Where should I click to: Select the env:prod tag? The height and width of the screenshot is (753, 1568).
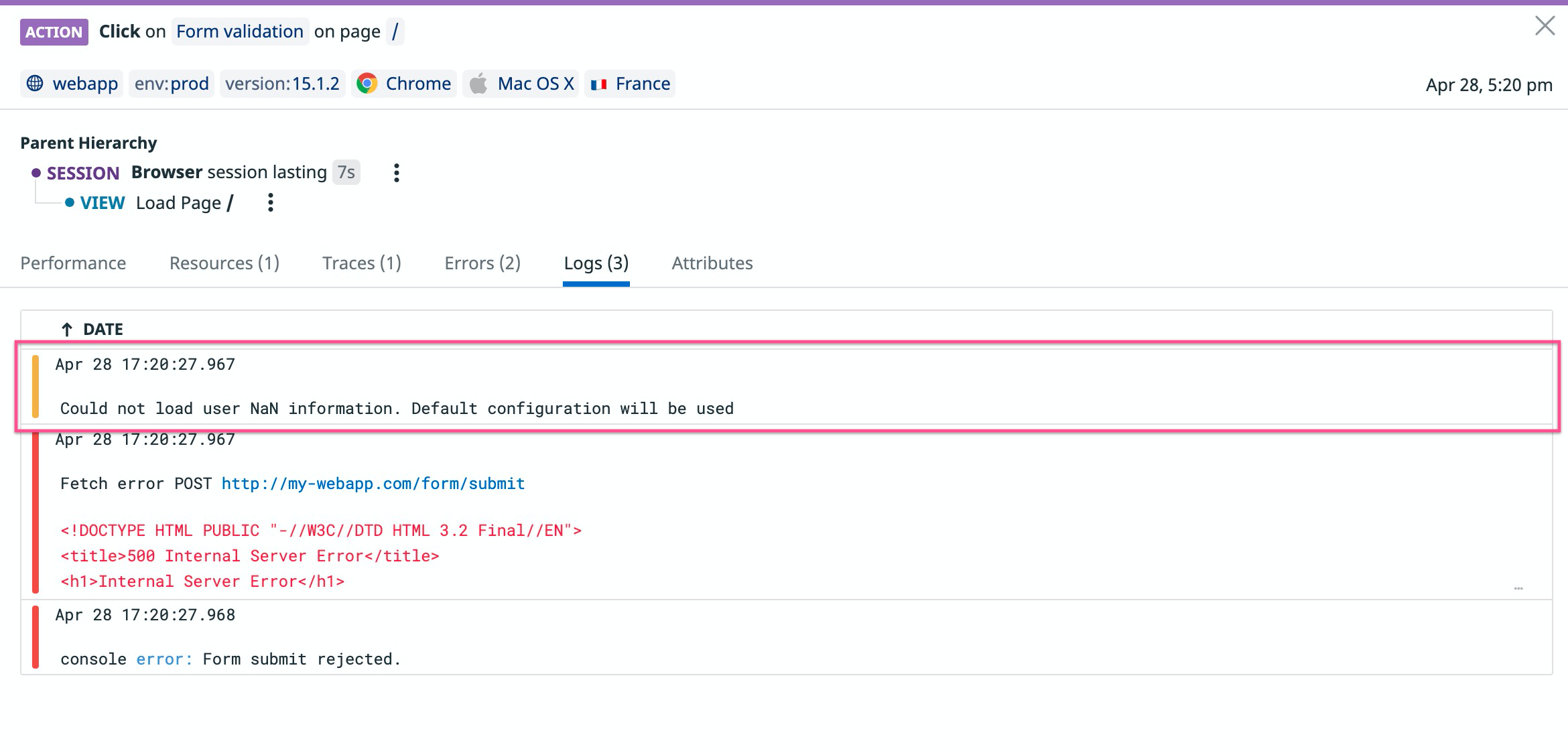coord(172,84)
